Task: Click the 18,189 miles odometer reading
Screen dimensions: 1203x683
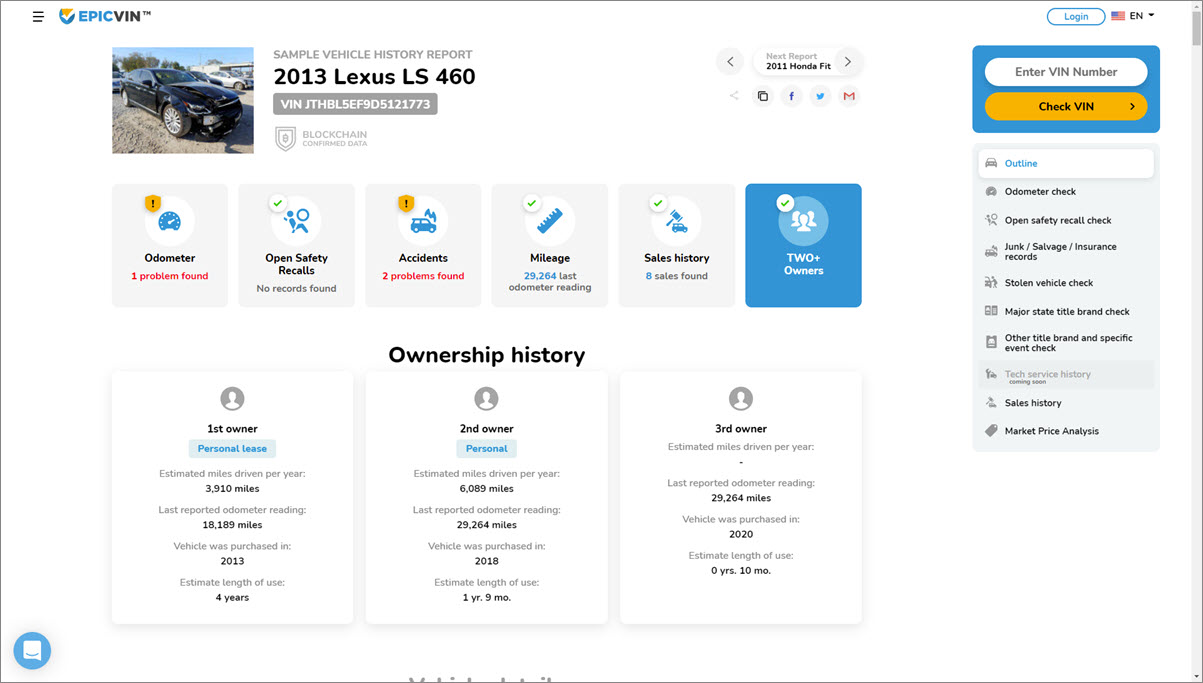Action: (x=233, y=525)
